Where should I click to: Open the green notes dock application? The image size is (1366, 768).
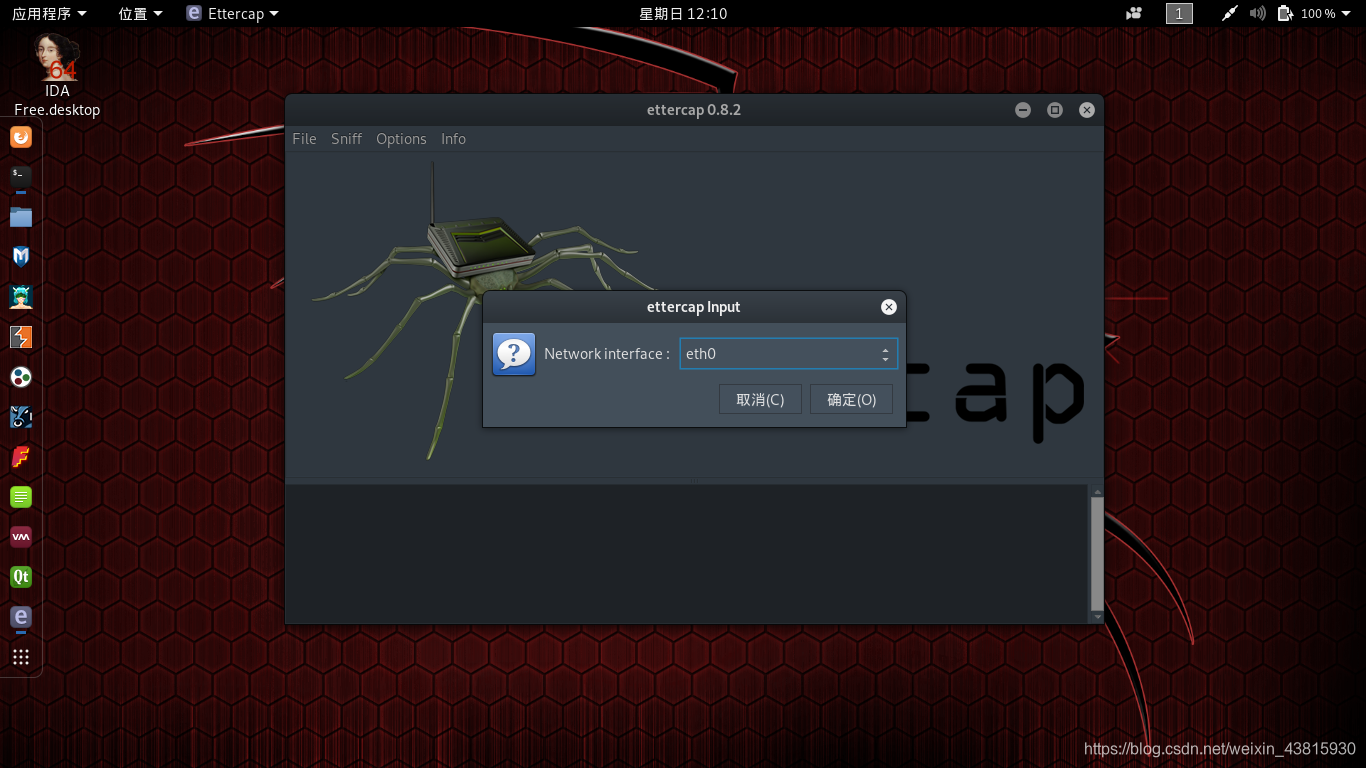point(21,497)
